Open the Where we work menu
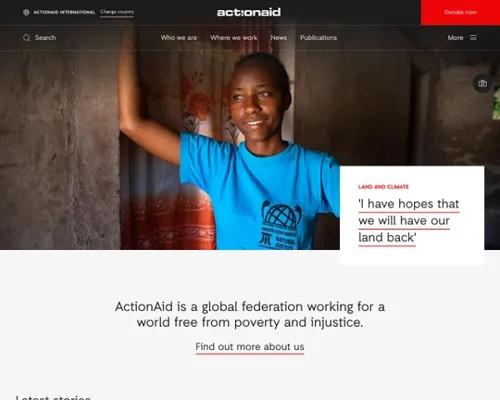The height and width of the screenshot is (400, 500). click(234, 38)
